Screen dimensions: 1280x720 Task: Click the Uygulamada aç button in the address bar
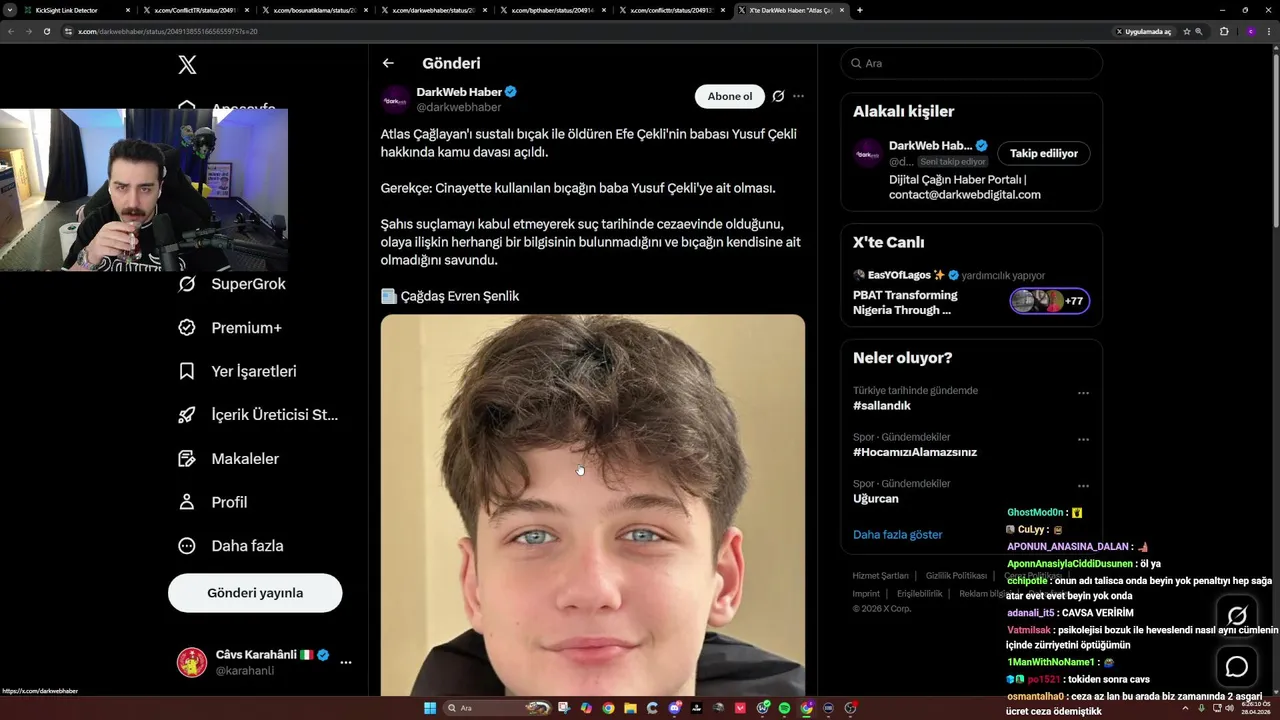pos(1144,31)
